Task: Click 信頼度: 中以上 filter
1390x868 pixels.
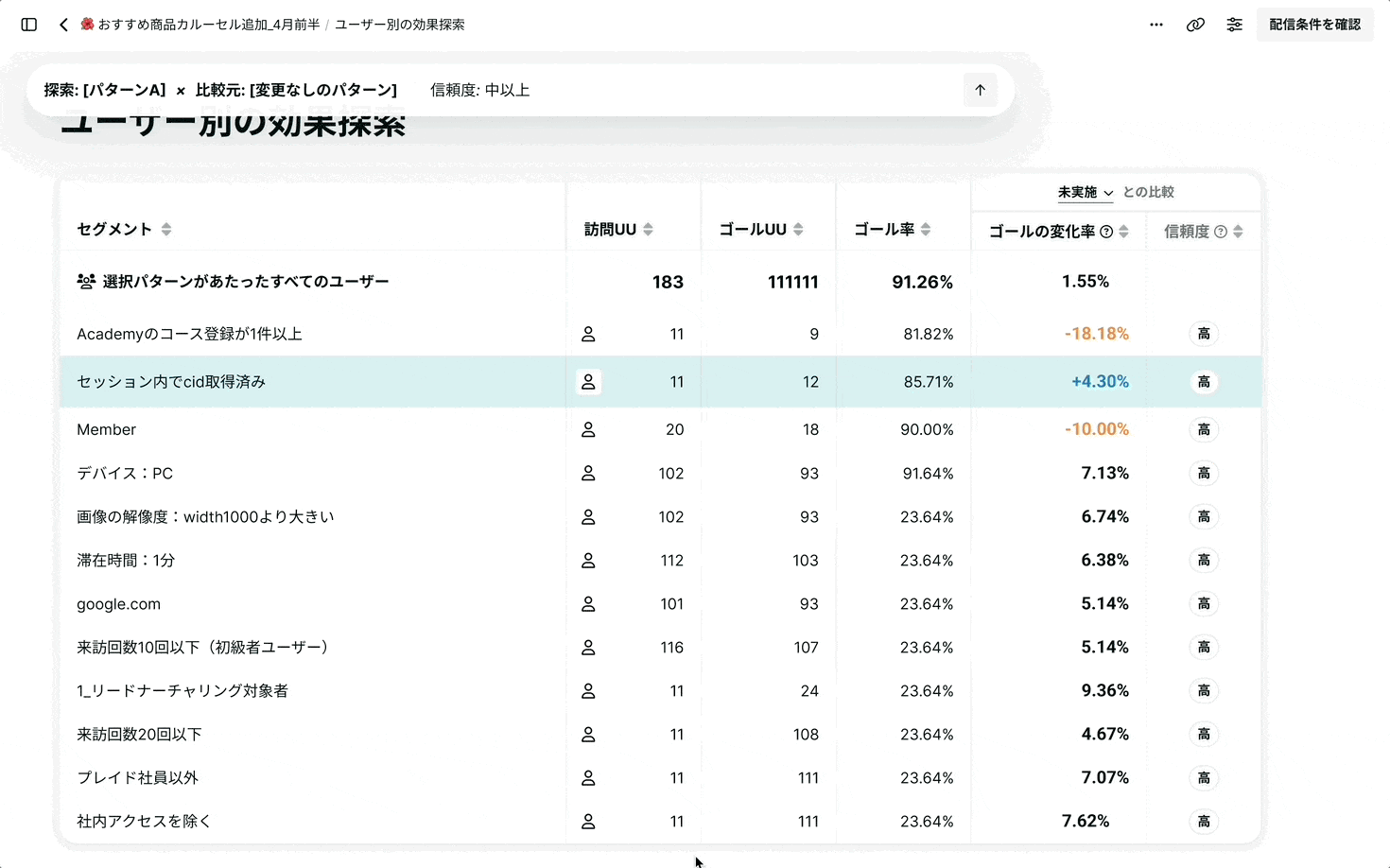Action: [479, 90]
